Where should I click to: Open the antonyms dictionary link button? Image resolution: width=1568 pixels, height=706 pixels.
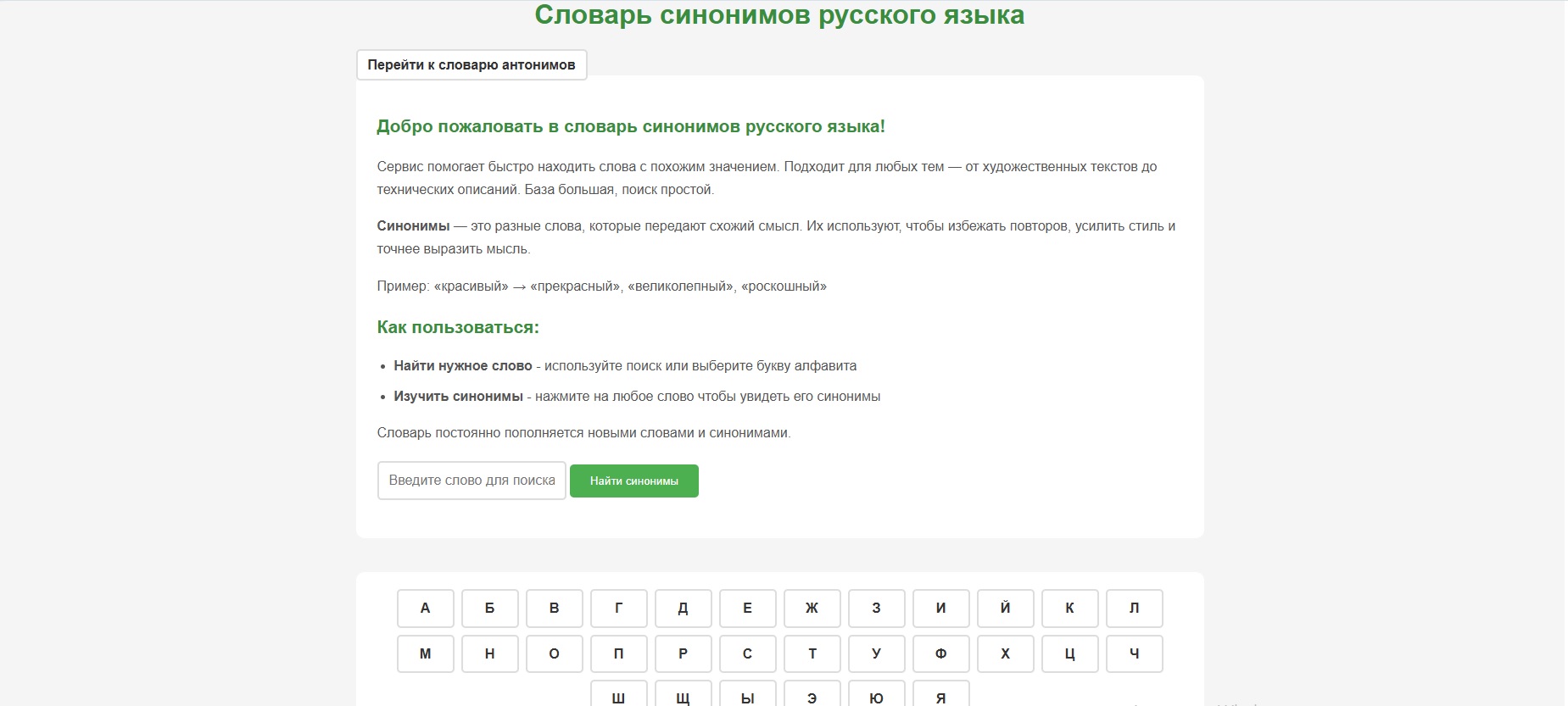click(472, 65)
